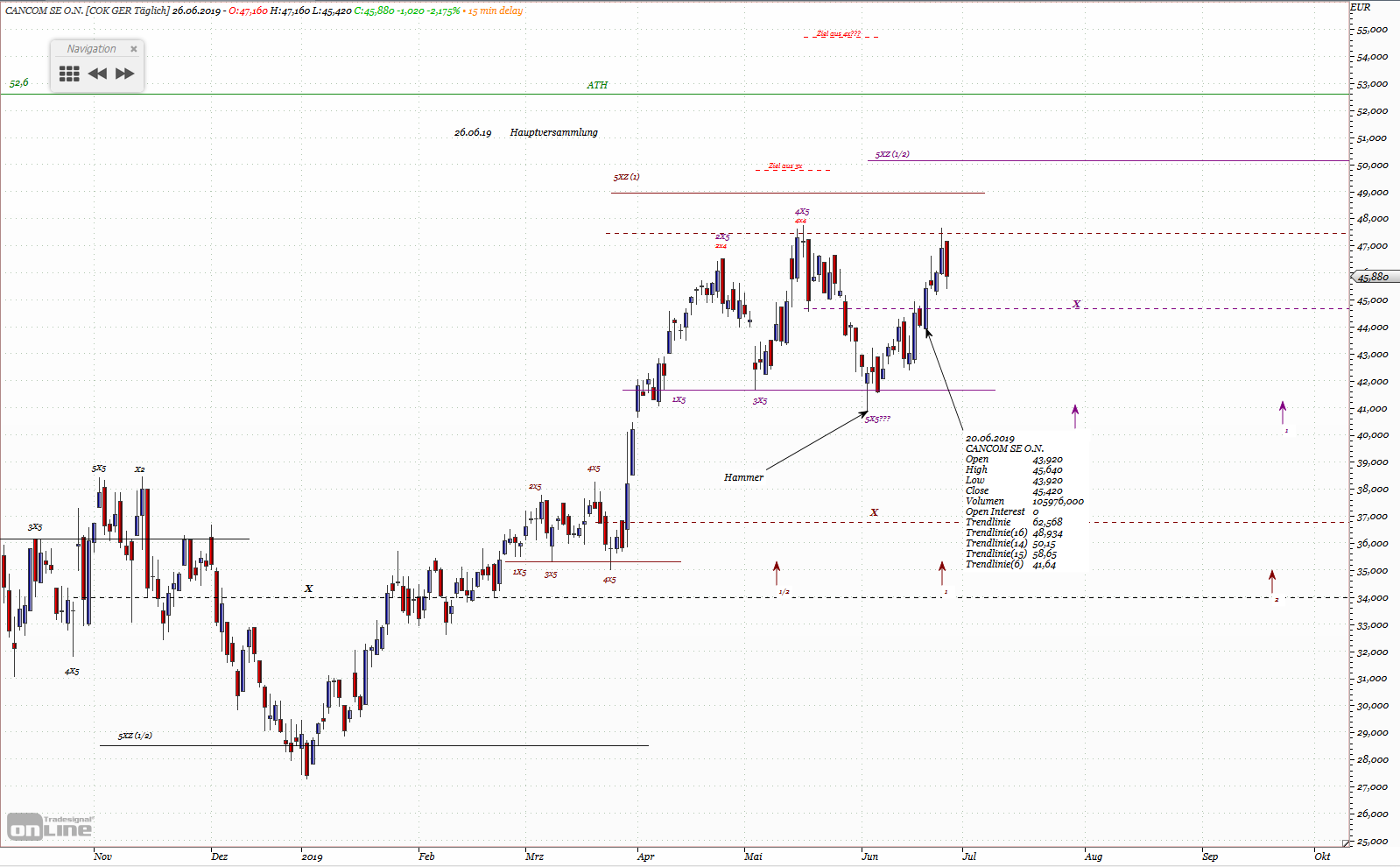1400x867 pixels.
Task: Click the red 'Ziel aus 4x???' label
Action: click(838, 34)
